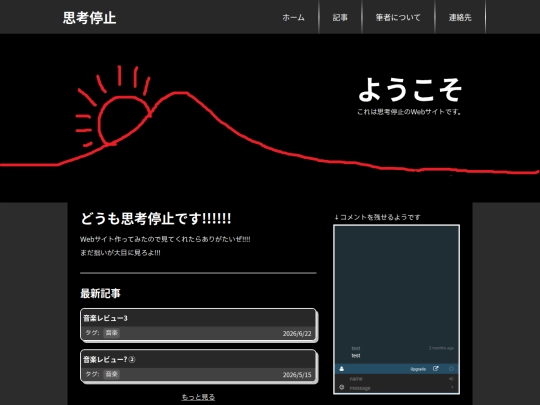The image size is (540, 405).
Task: Open the emoji icon beside the message field
Action: pyautogui.click(x=342, y=387)
